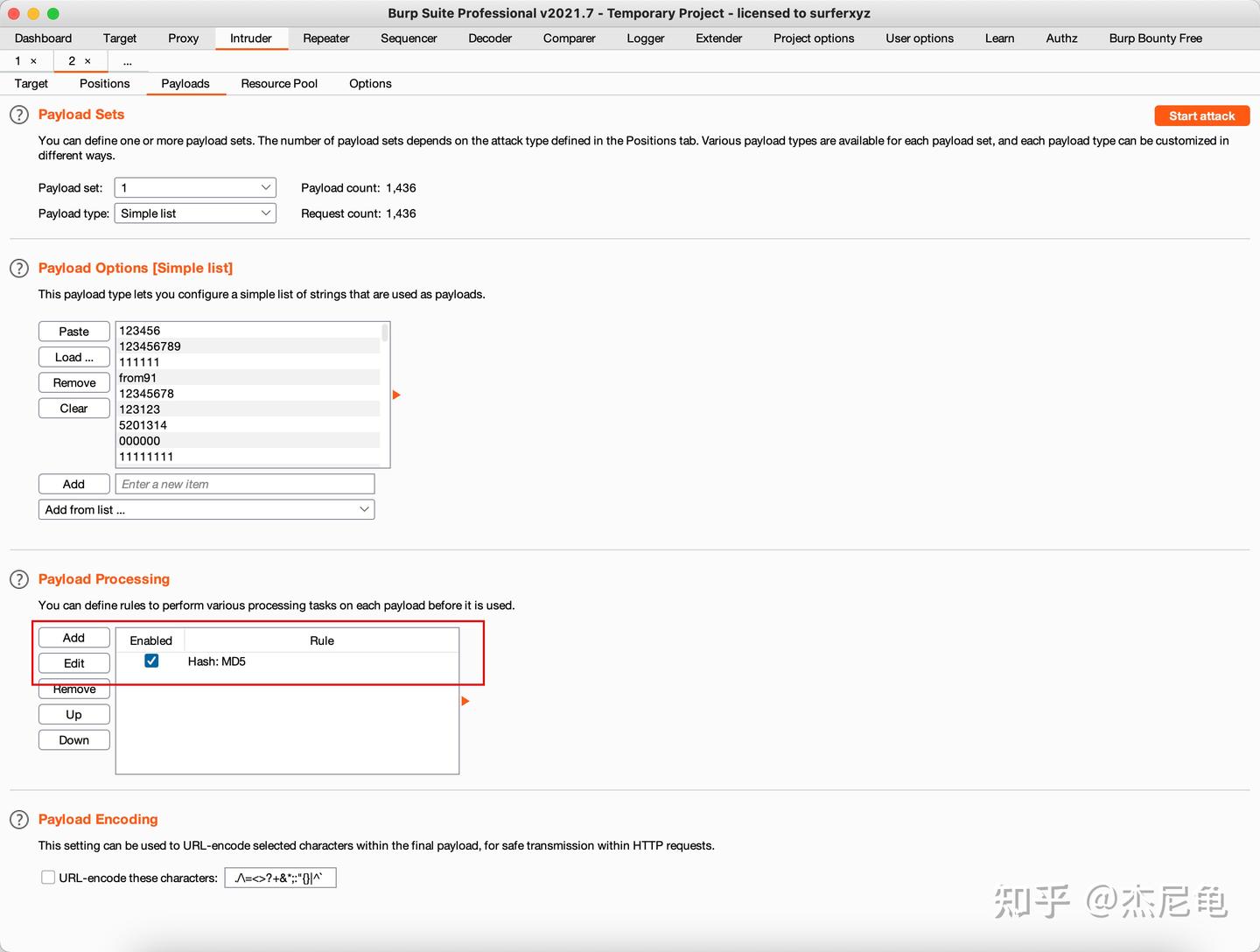Select the Hash: MD5 rule row
The height and width of the screenshot is (952, 1260).
(x=287, y=661)
